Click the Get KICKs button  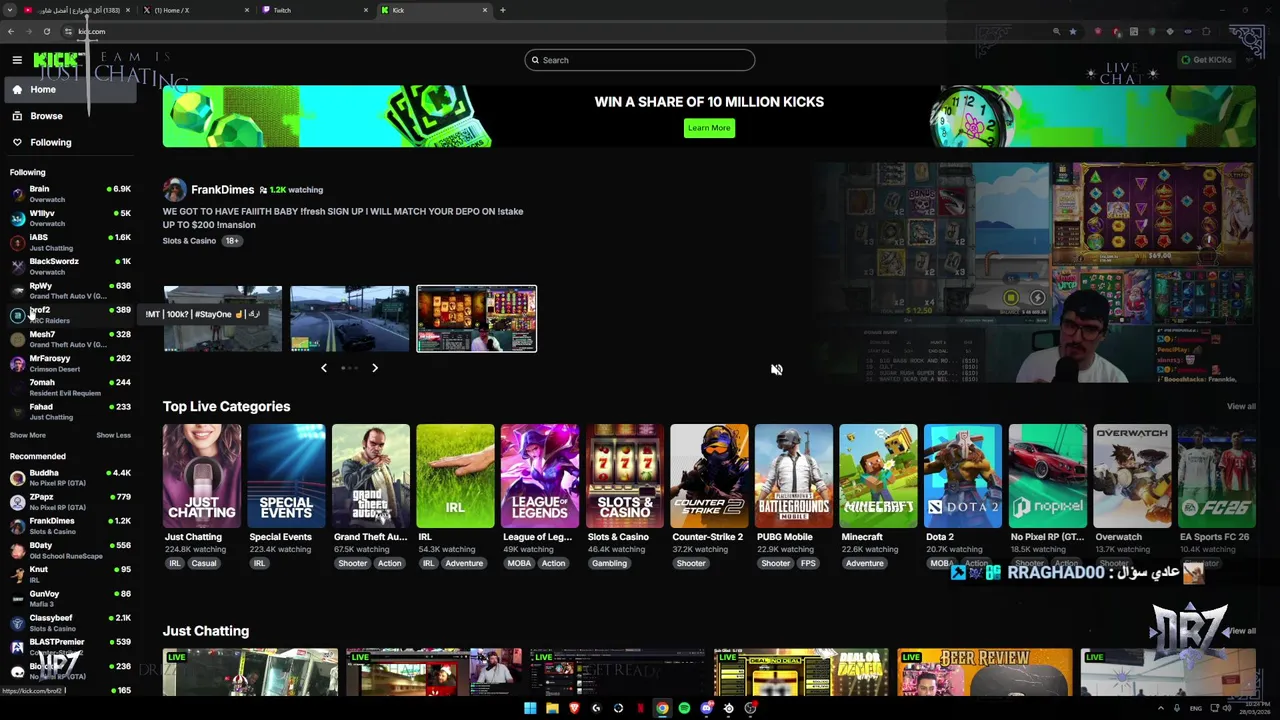[x=1206, y=60]
